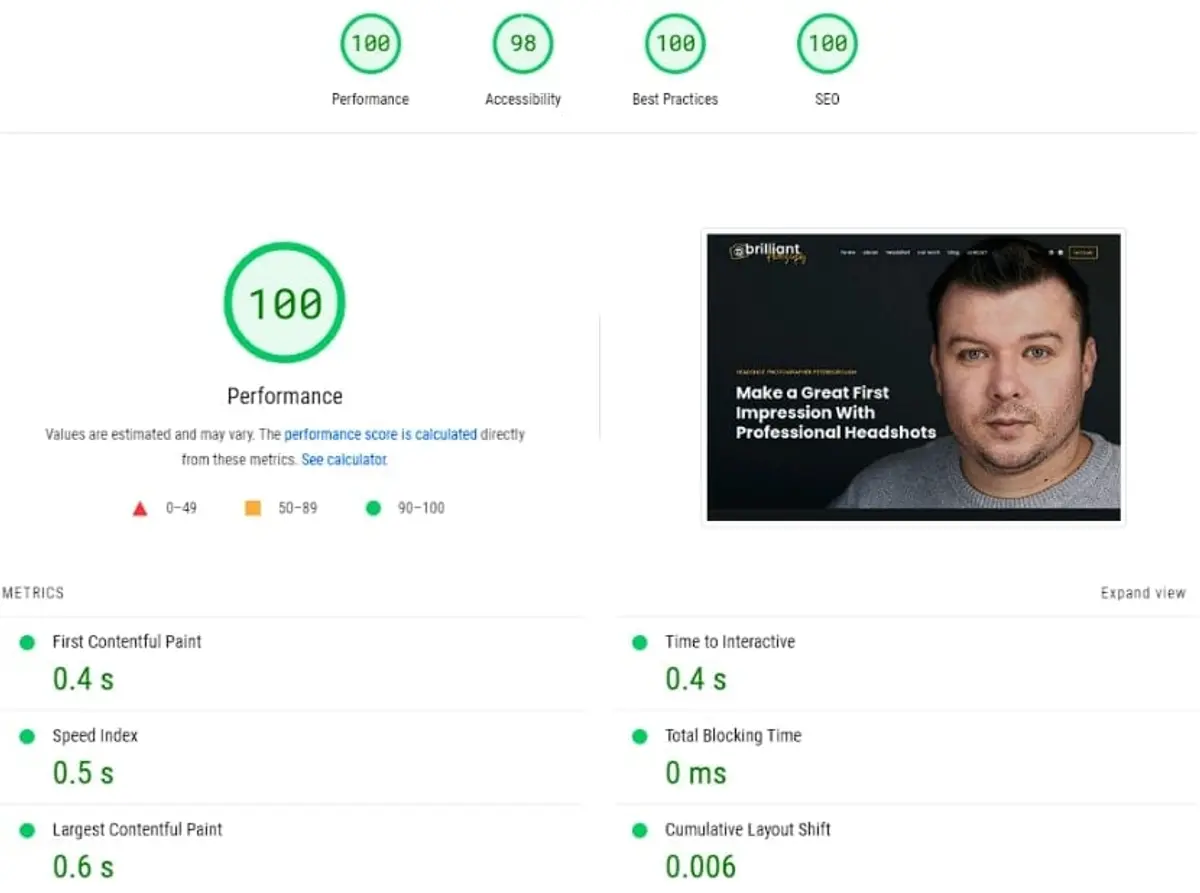Click the Best Practices score gauge

click(x=674, y=43)
